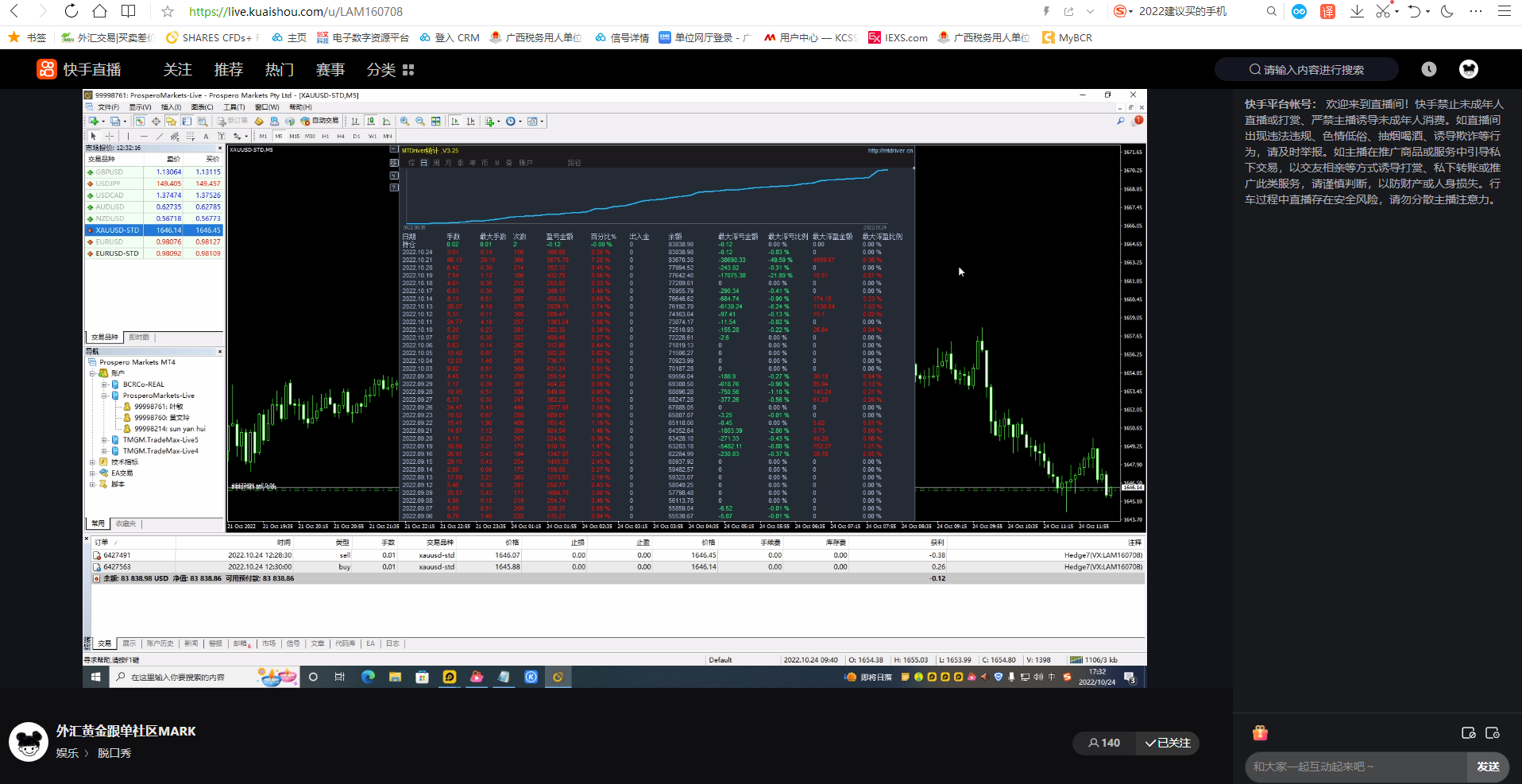Open periodicity clock dropdown arrow
This screenshot has height=784, width=1522.
(x=520, y=122)
